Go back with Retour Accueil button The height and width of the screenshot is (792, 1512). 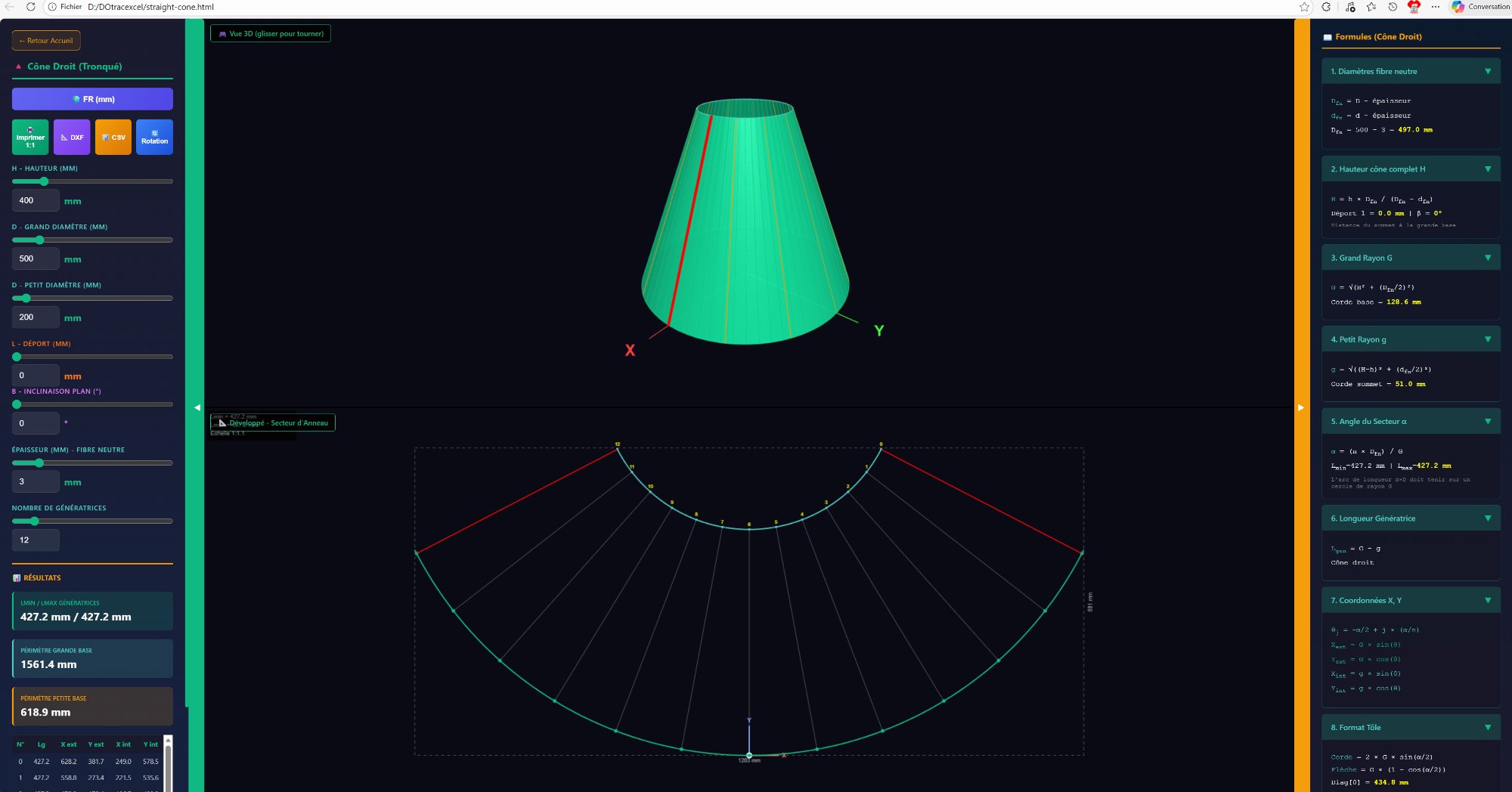[x=46, y=40]
